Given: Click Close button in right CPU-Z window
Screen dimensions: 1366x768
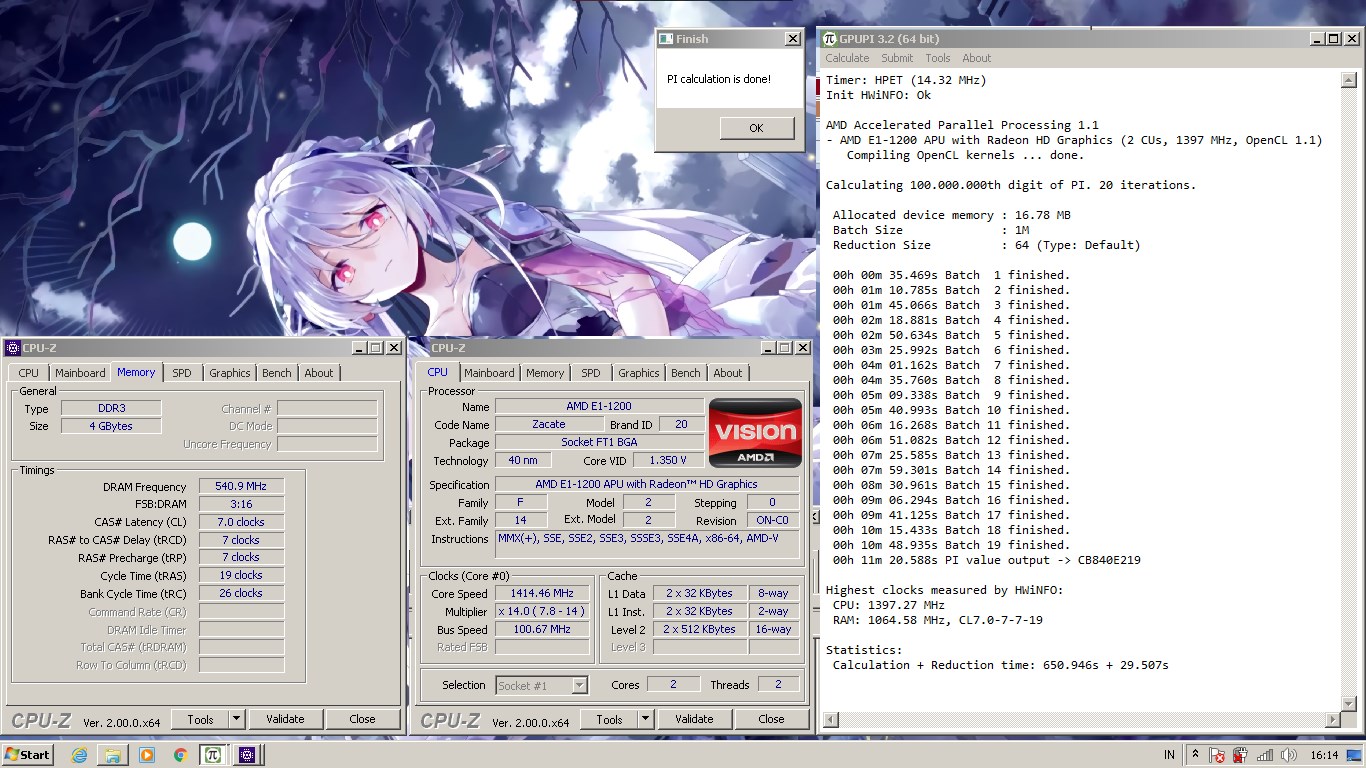Looking at the screenshot, I should [771, 719].
